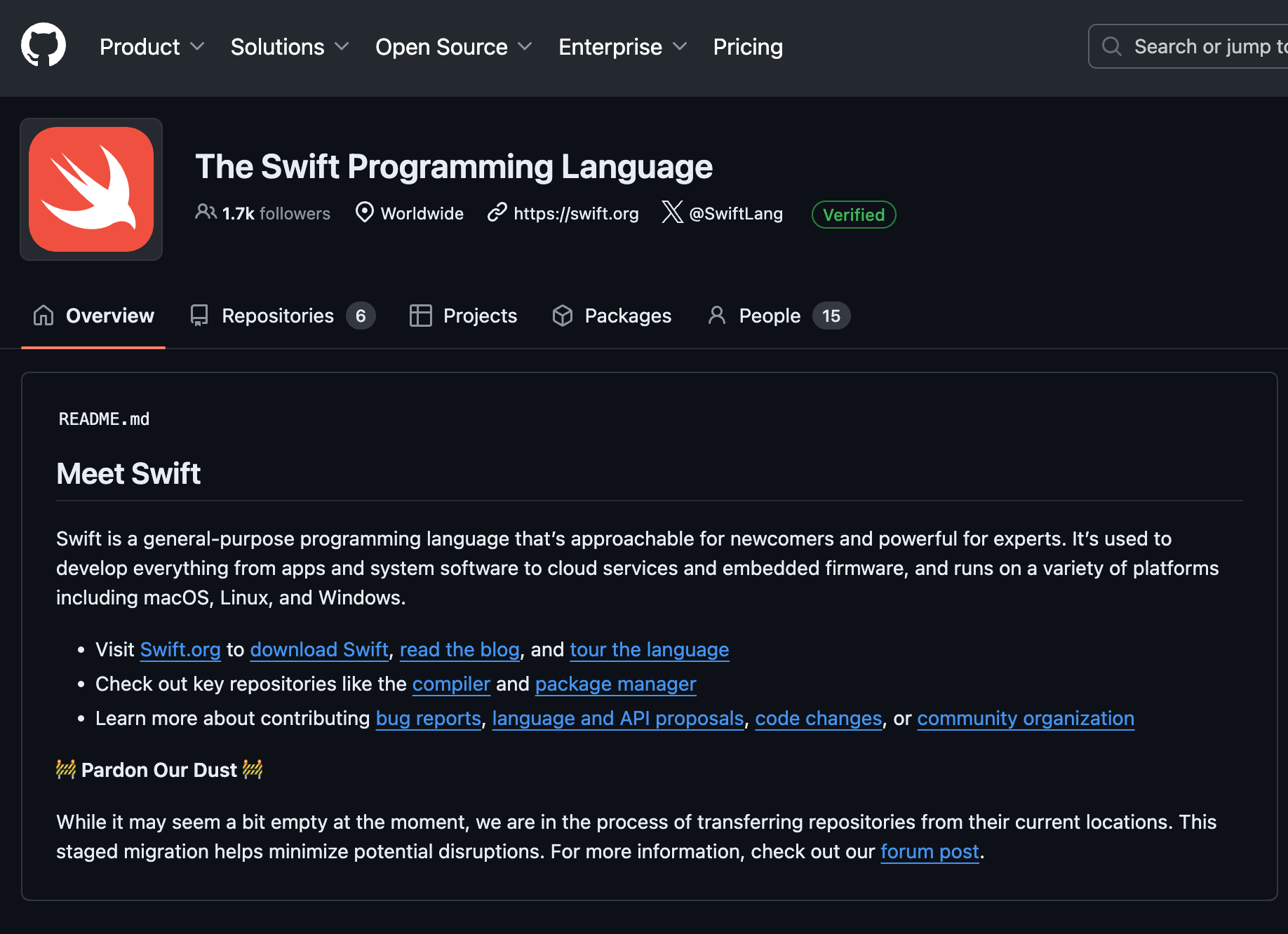Open the Swift organization avatar image
Image resolution: width=1288 pixels, height=934 pixels.
point(91,189)
